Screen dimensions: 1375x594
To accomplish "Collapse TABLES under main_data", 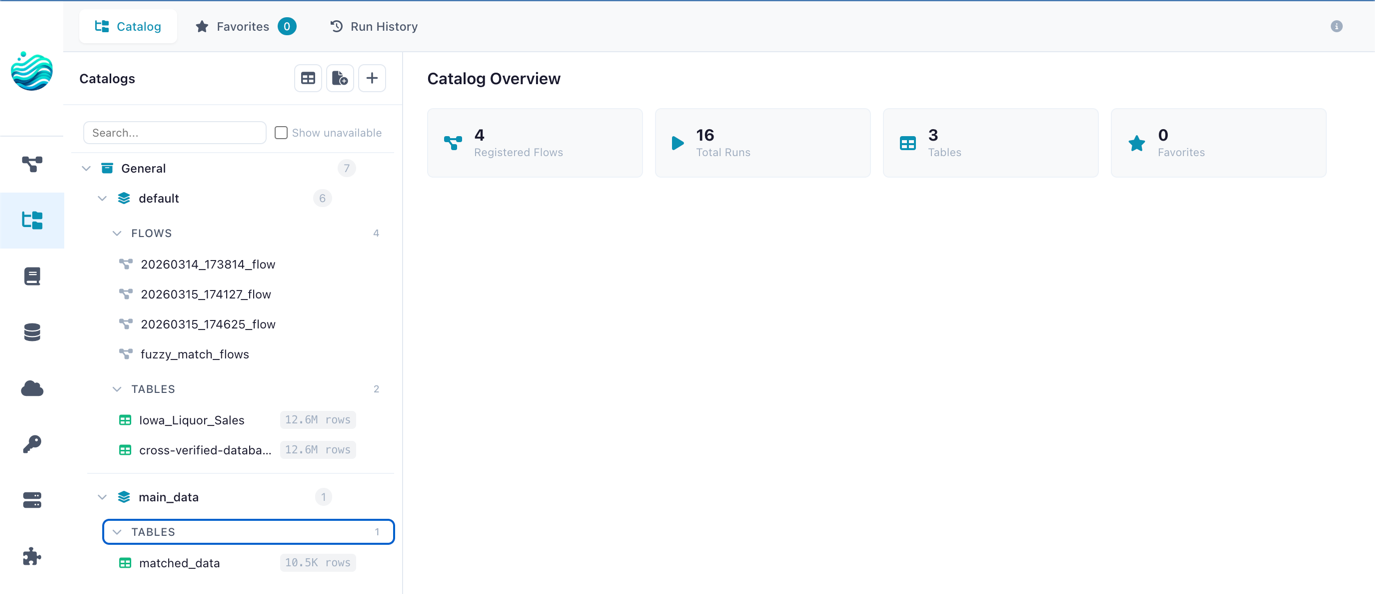I will [117, 531].
